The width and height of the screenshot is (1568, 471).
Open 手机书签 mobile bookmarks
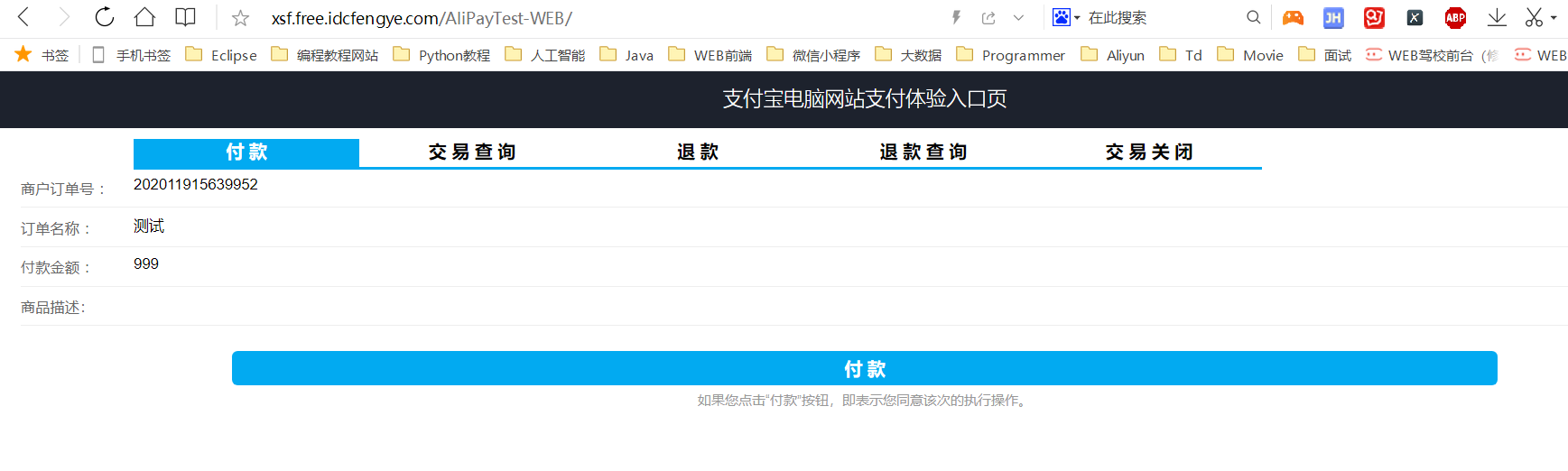131,55
